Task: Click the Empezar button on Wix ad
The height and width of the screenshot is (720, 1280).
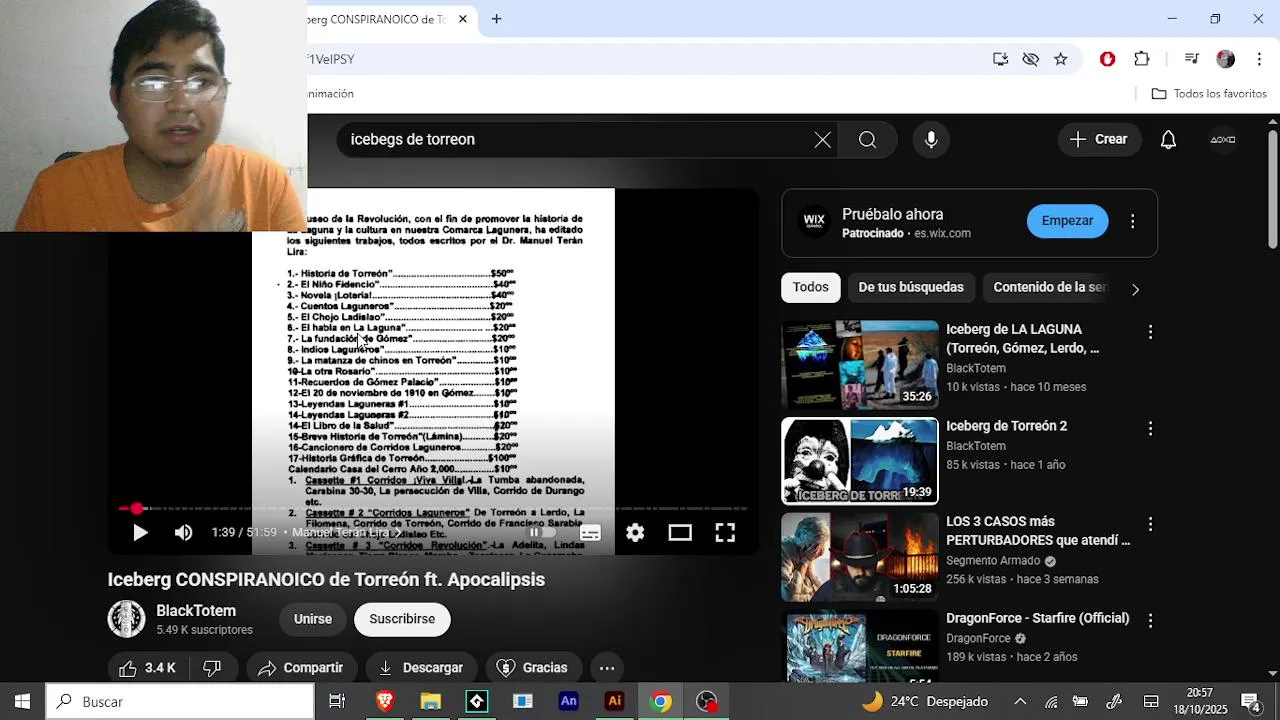Action: pos(1067,221)
